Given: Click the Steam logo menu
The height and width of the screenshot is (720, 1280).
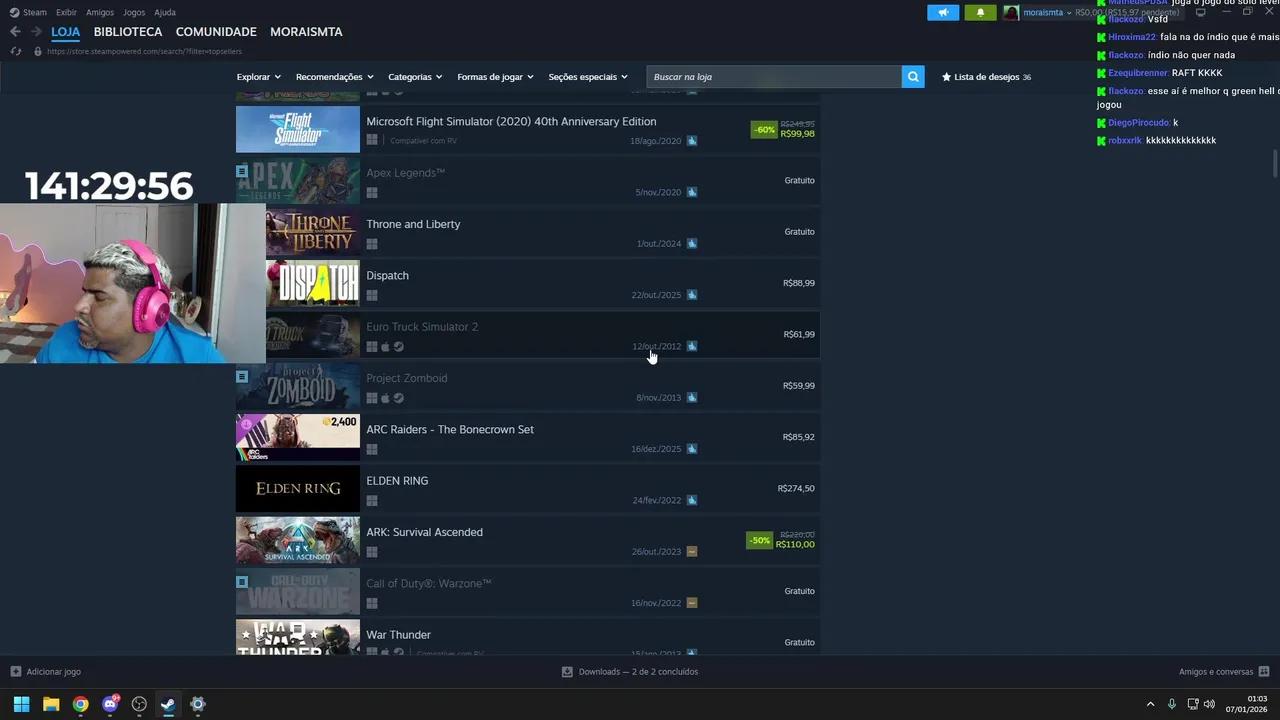Looking at the screenshot, I should [x=14, y=12].
